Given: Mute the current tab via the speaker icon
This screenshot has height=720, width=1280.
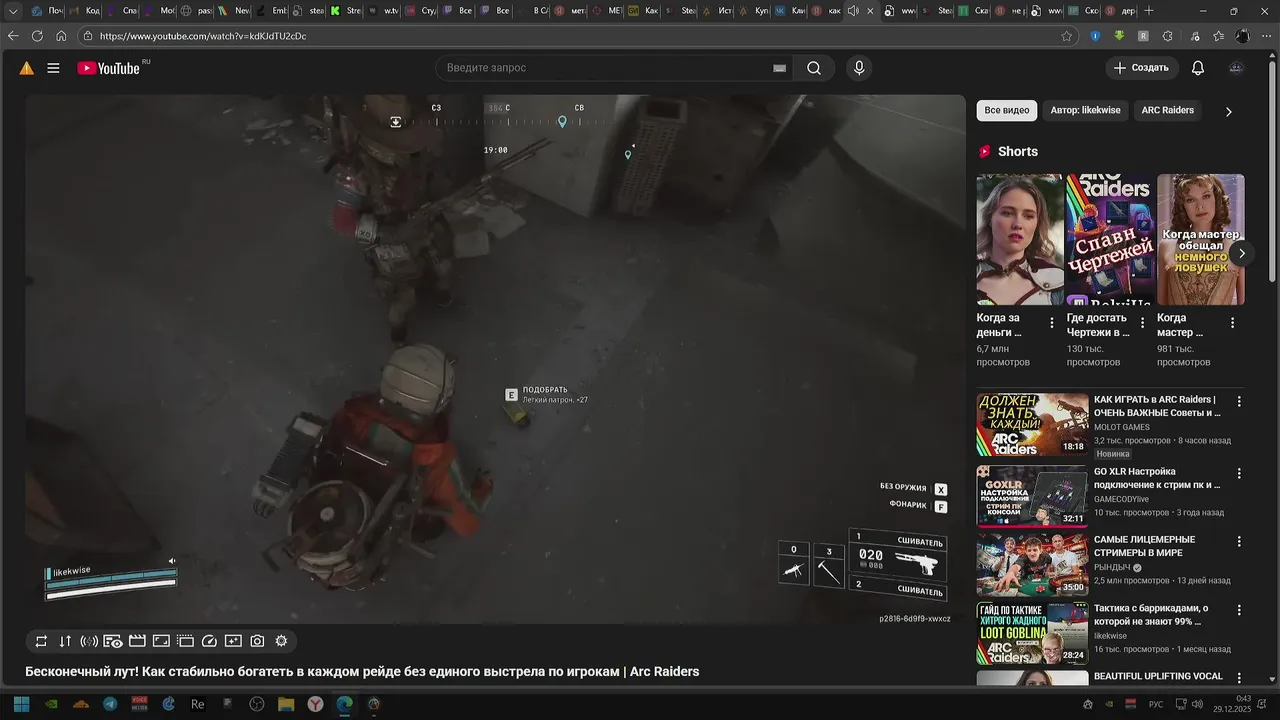Looking at the screenshot, I should [853, 11].
